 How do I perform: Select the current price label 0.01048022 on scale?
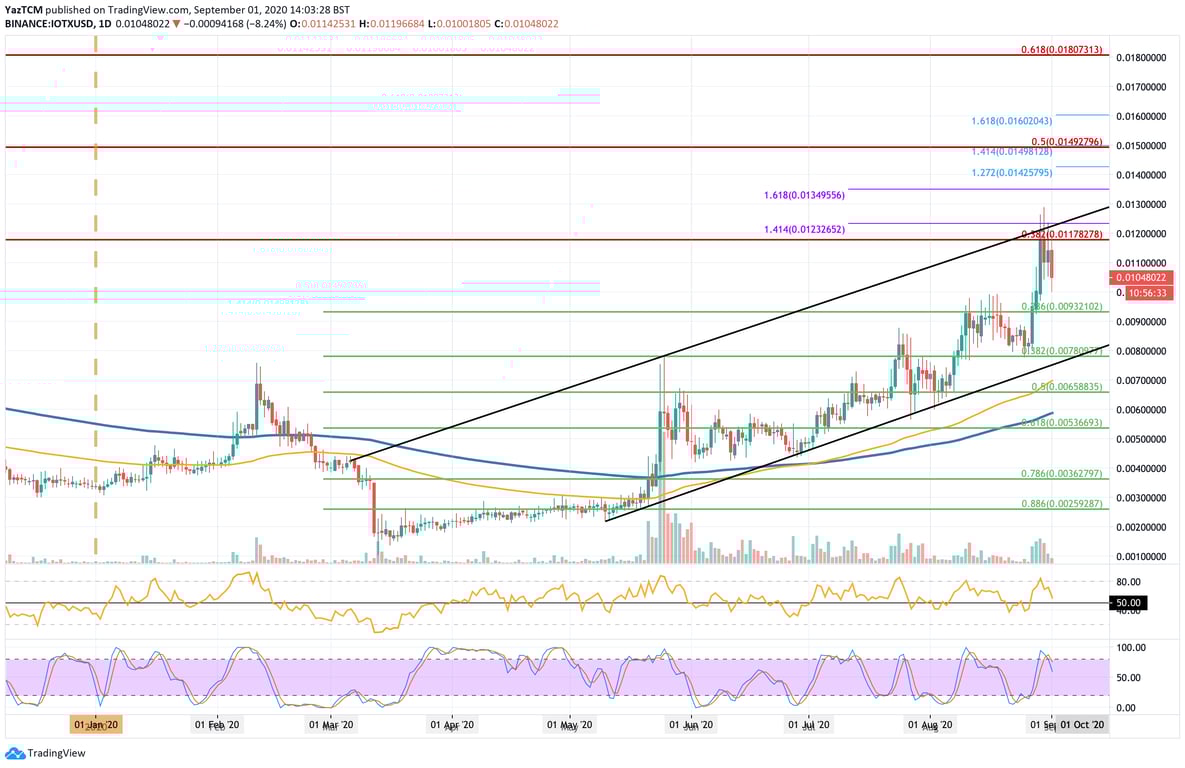[1144, 277]
